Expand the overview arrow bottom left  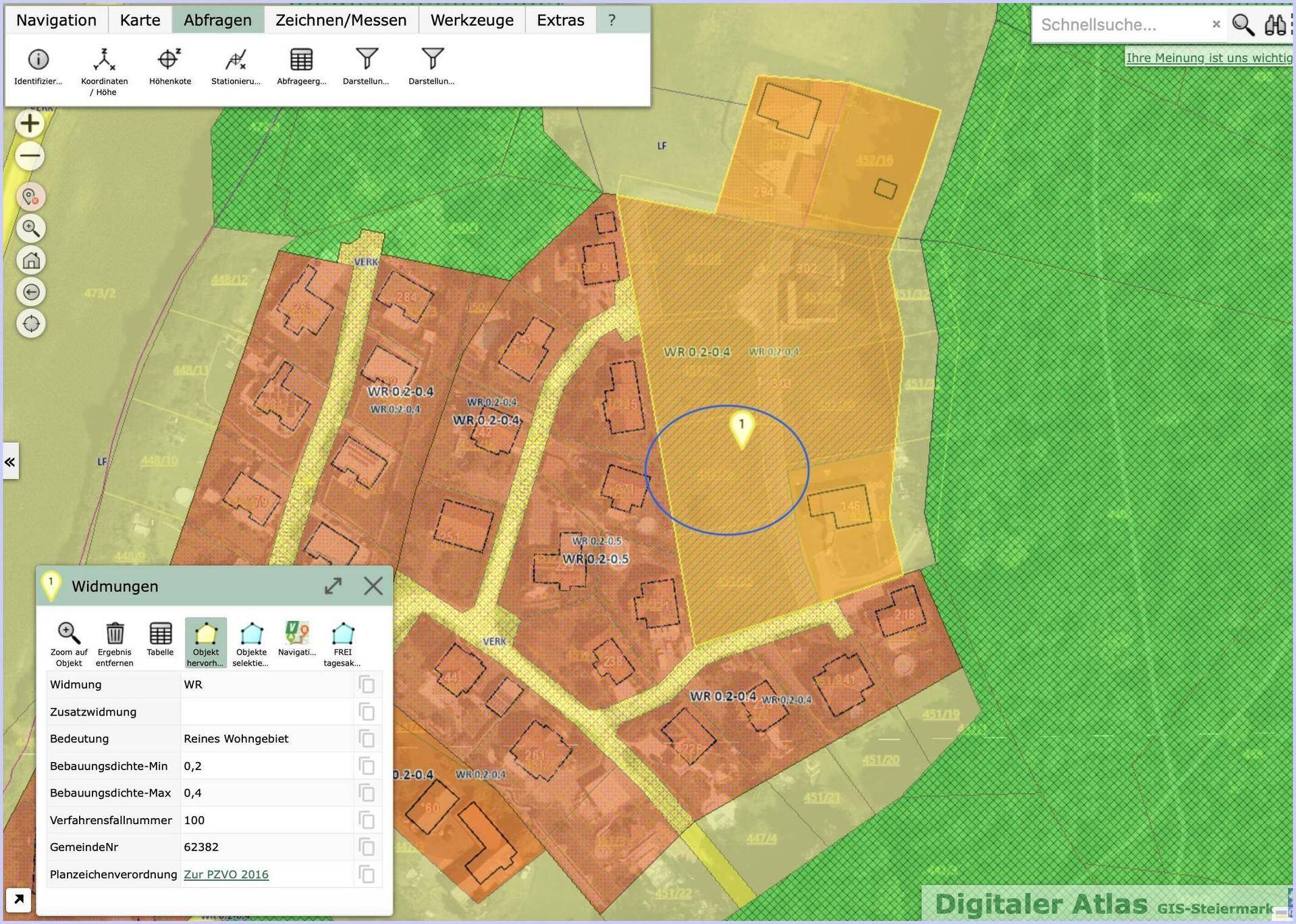click(18, 899)
